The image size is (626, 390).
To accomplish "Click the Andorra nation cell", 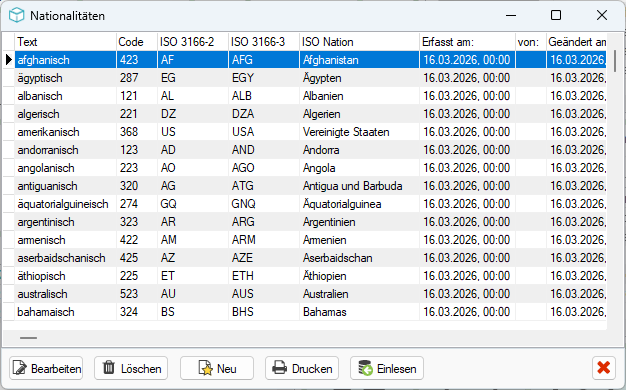I will 359,150.
